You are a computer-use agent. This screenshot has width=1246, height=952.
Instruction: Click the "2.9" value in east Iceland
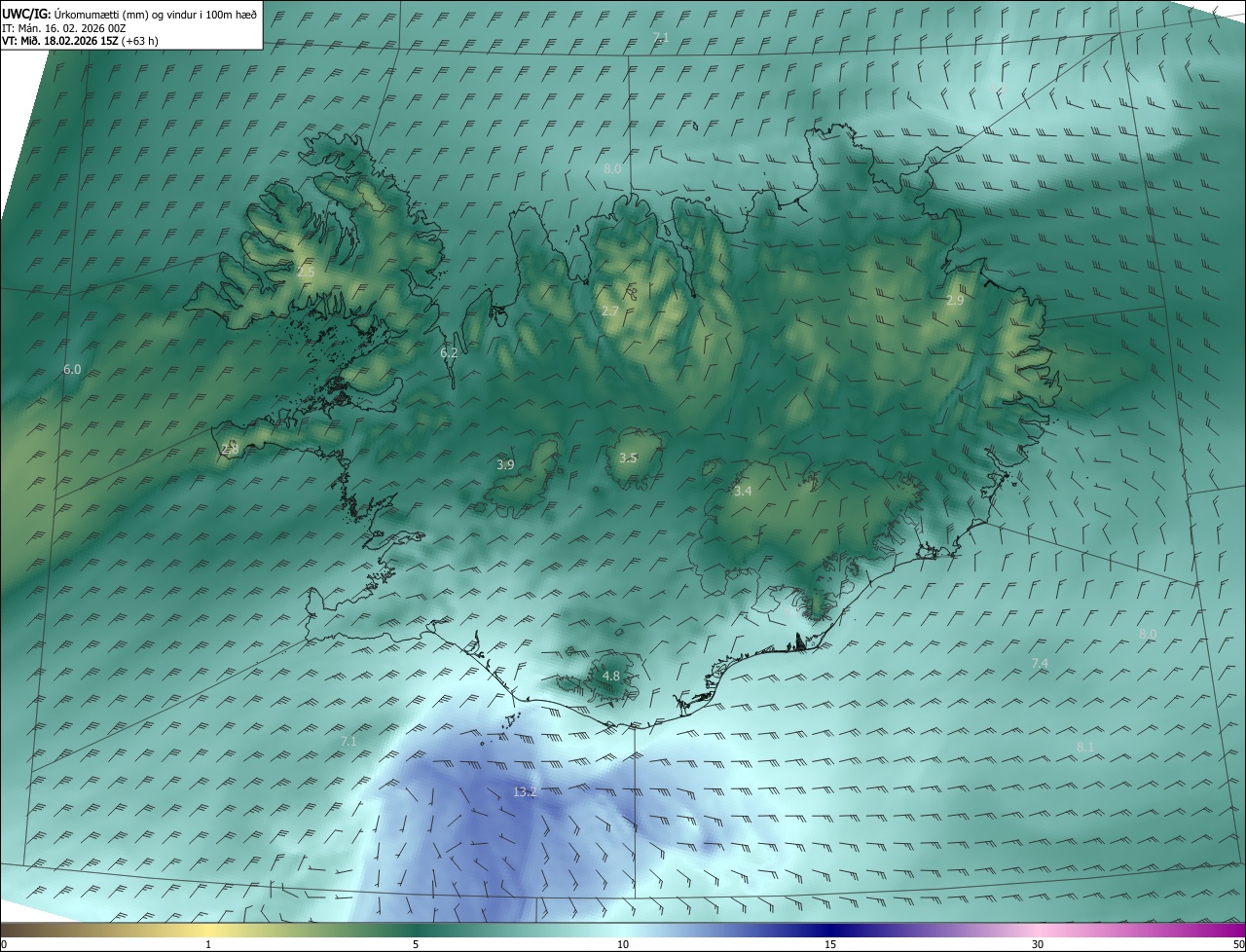click(955, 301)
